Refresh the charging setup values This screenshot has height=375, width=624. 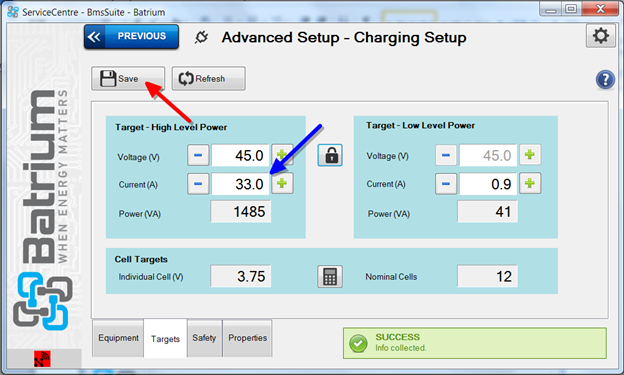pos(208,78)
